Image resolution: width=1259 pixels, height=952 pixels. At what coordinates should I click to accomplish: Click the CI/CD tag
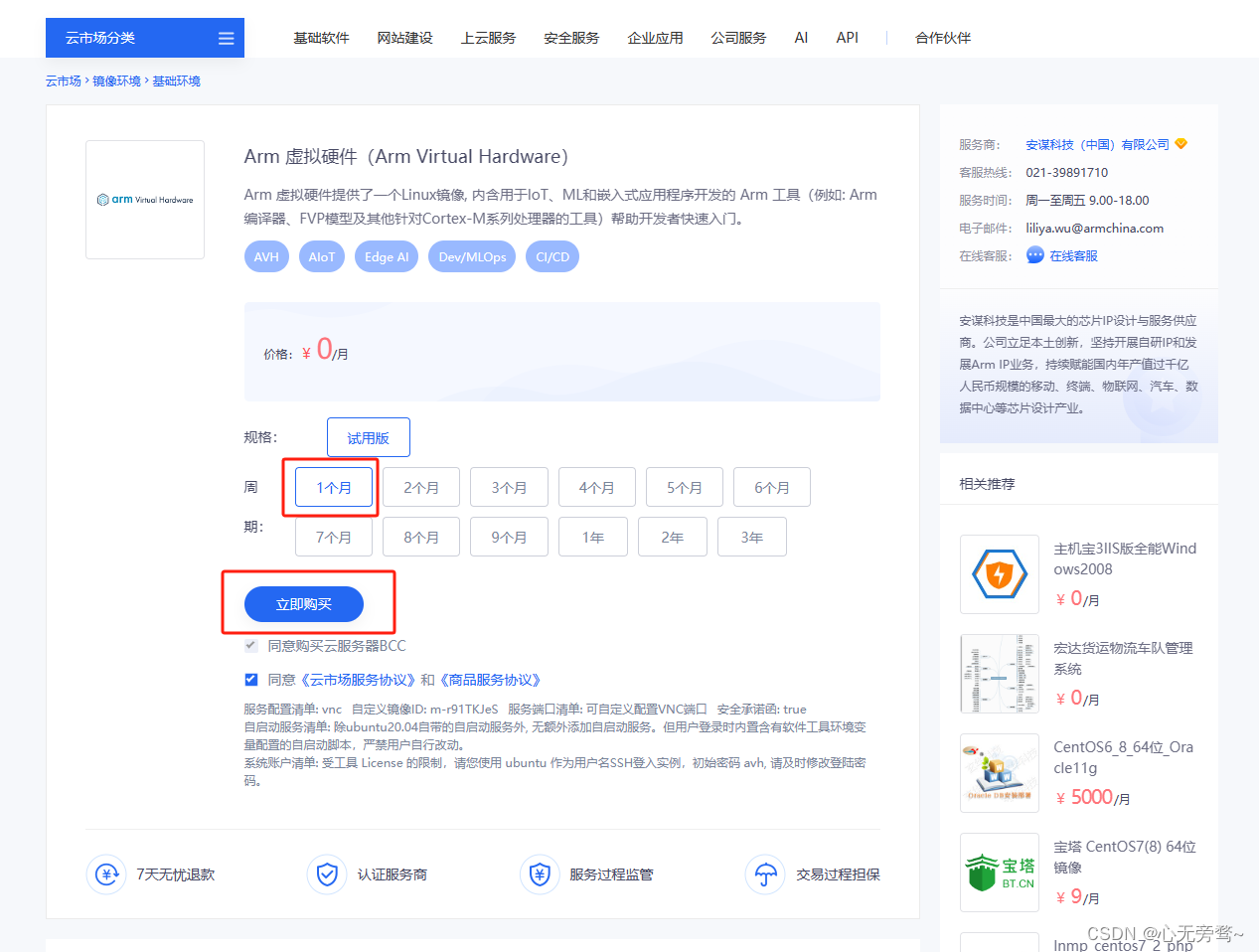coord(552,256)
